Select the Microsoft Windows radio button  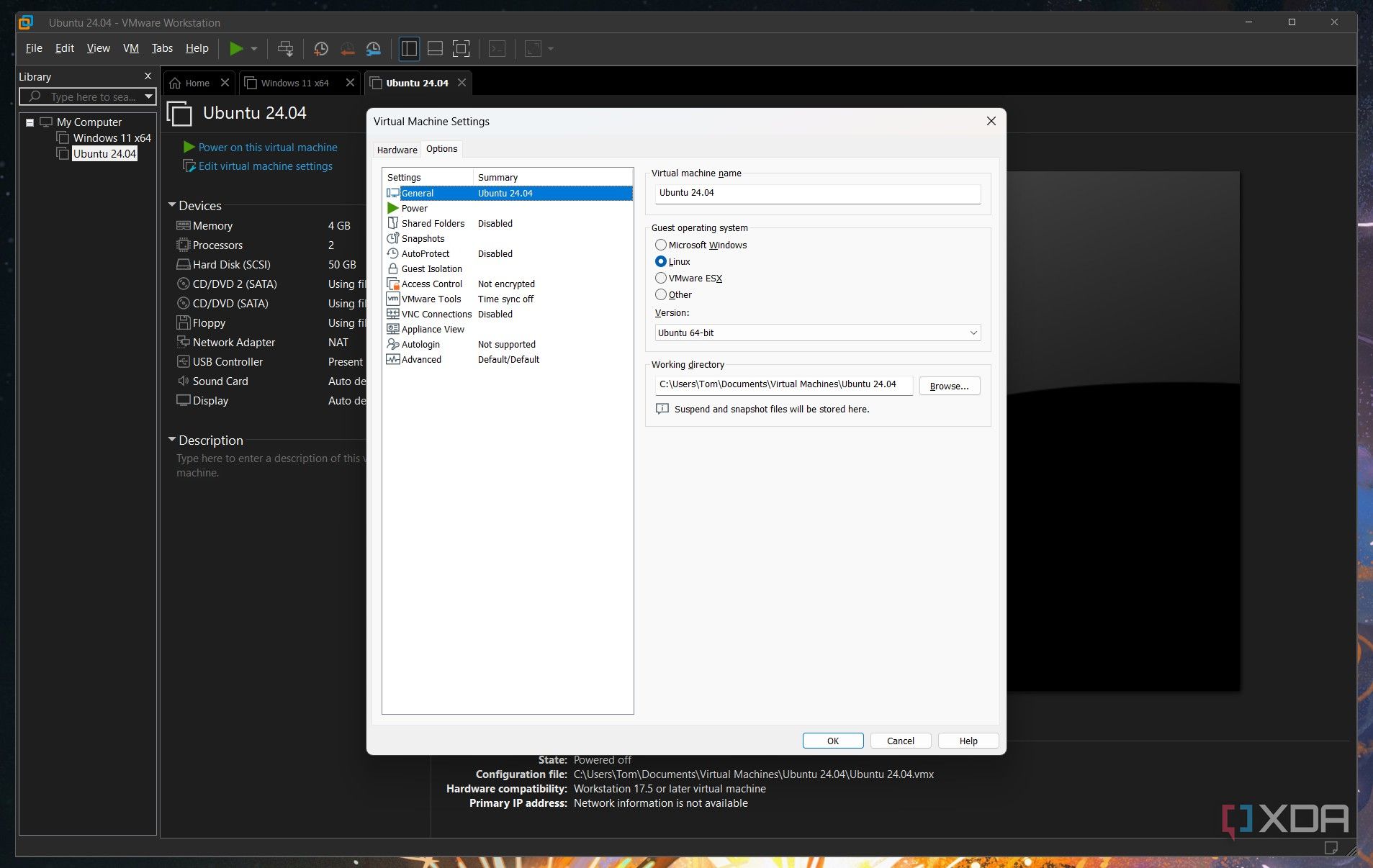[660, 245]
